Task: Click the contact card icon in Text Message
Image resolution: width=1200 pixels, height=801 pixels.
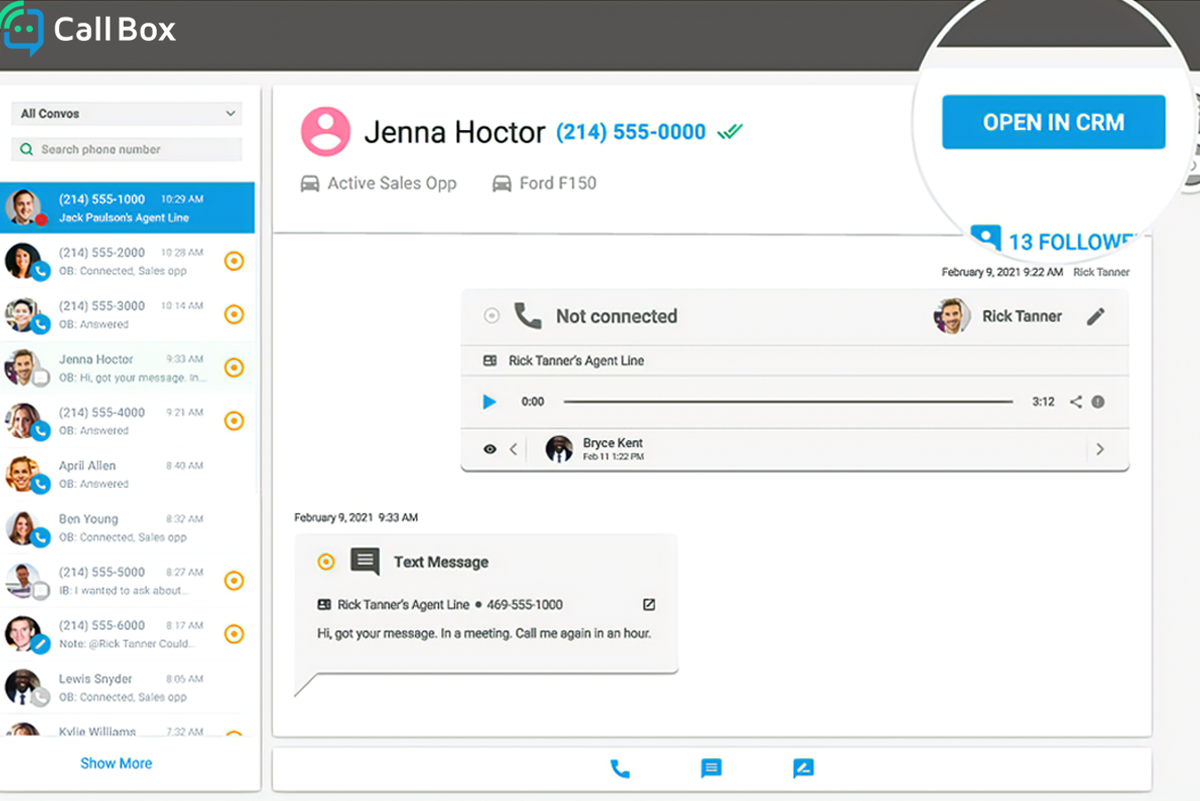Action: click(x=324, y=605)
